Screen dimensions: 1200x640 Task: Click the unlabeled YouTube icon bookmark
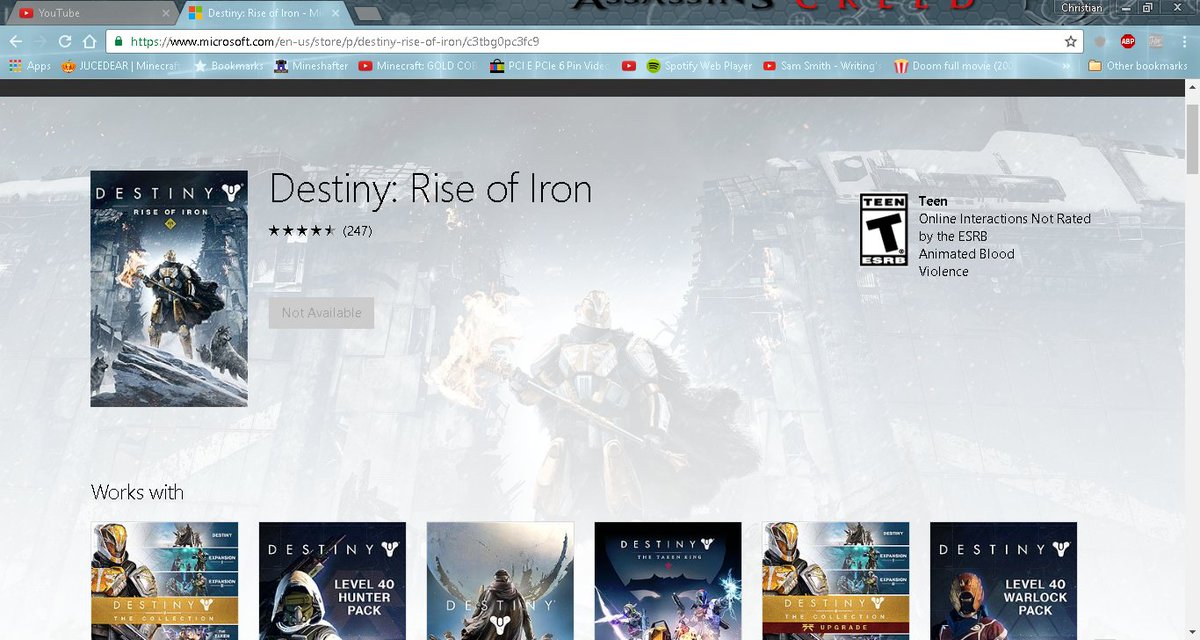(629, 66)
